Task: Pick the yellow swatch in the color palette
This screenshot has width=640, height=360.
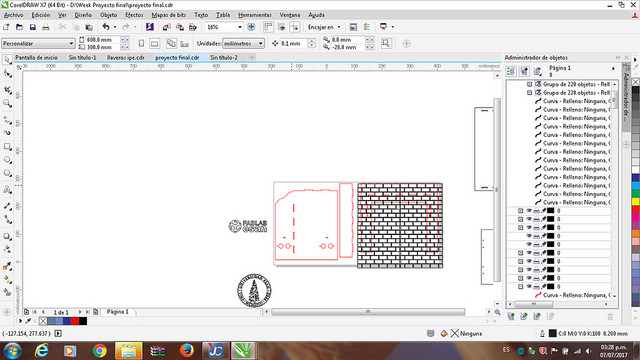Action: (x=636, y=201)
